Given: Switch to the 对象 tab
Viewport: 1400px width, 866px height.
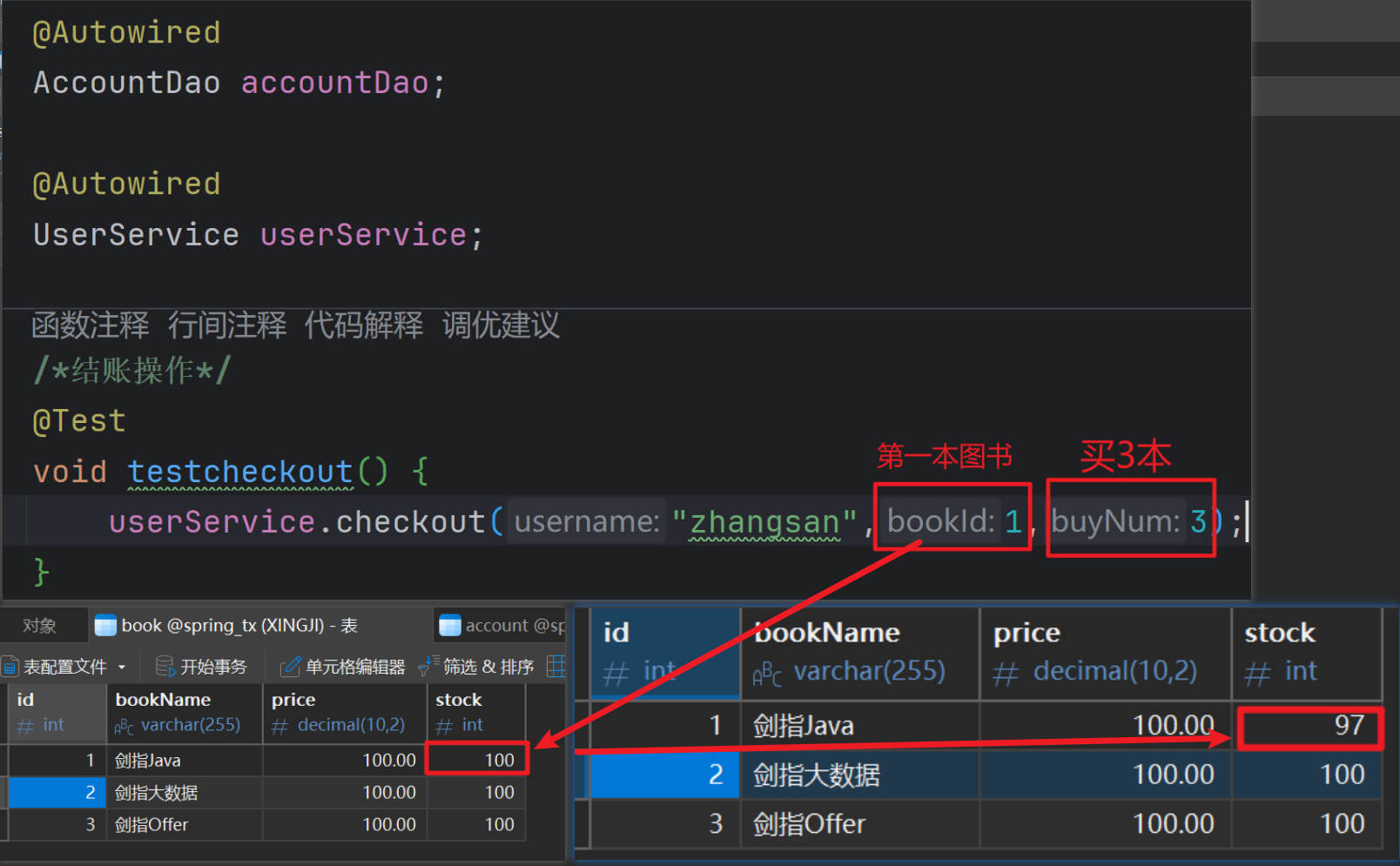Looking at the screenshot, I should coord(39,625).
